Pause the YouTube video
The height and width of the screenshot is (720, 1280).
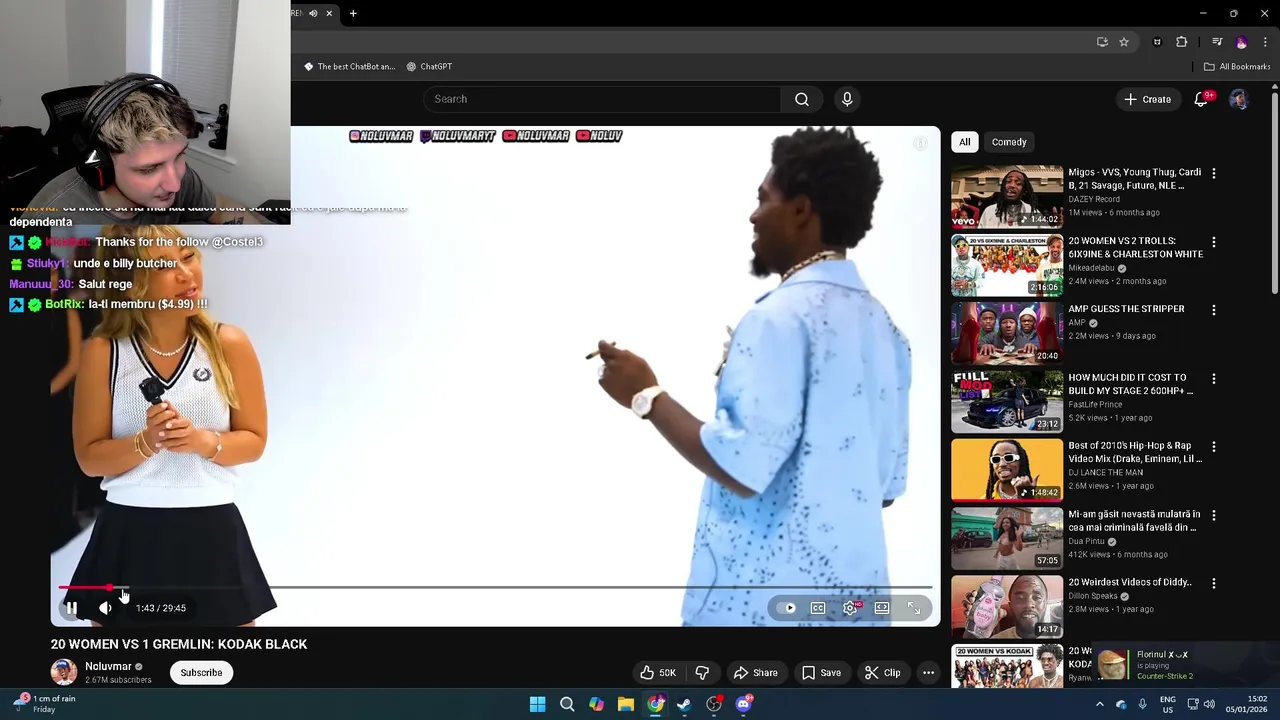click(71, 608)
